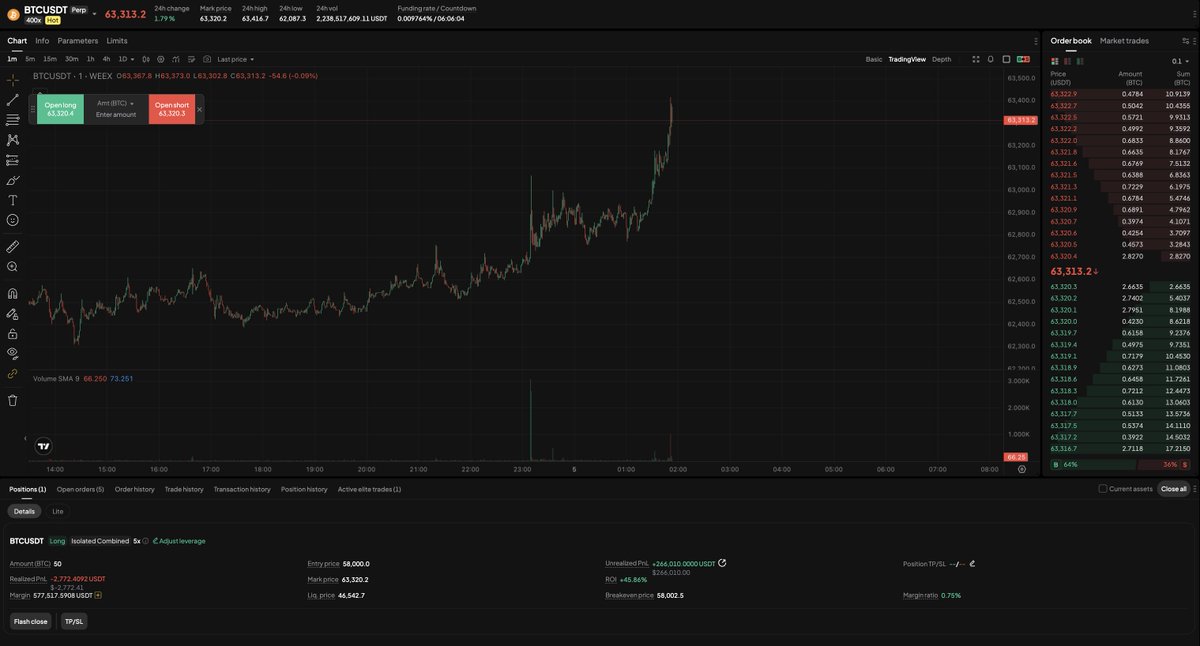The height and width of the screenshot is (646, 1200).
Task: Open the chart style candles dropdown
Action: [x=146, y=59]
